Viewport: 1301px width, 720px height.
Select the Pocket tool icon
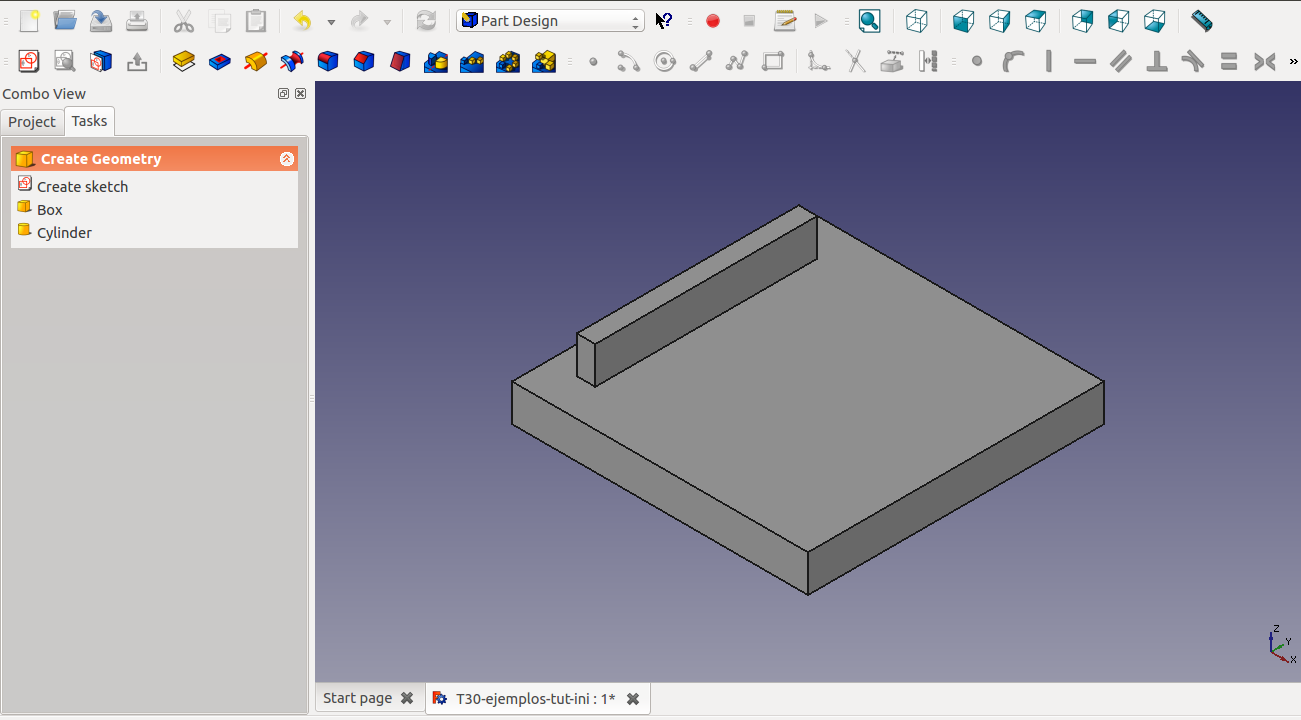[x=220, y=62]
